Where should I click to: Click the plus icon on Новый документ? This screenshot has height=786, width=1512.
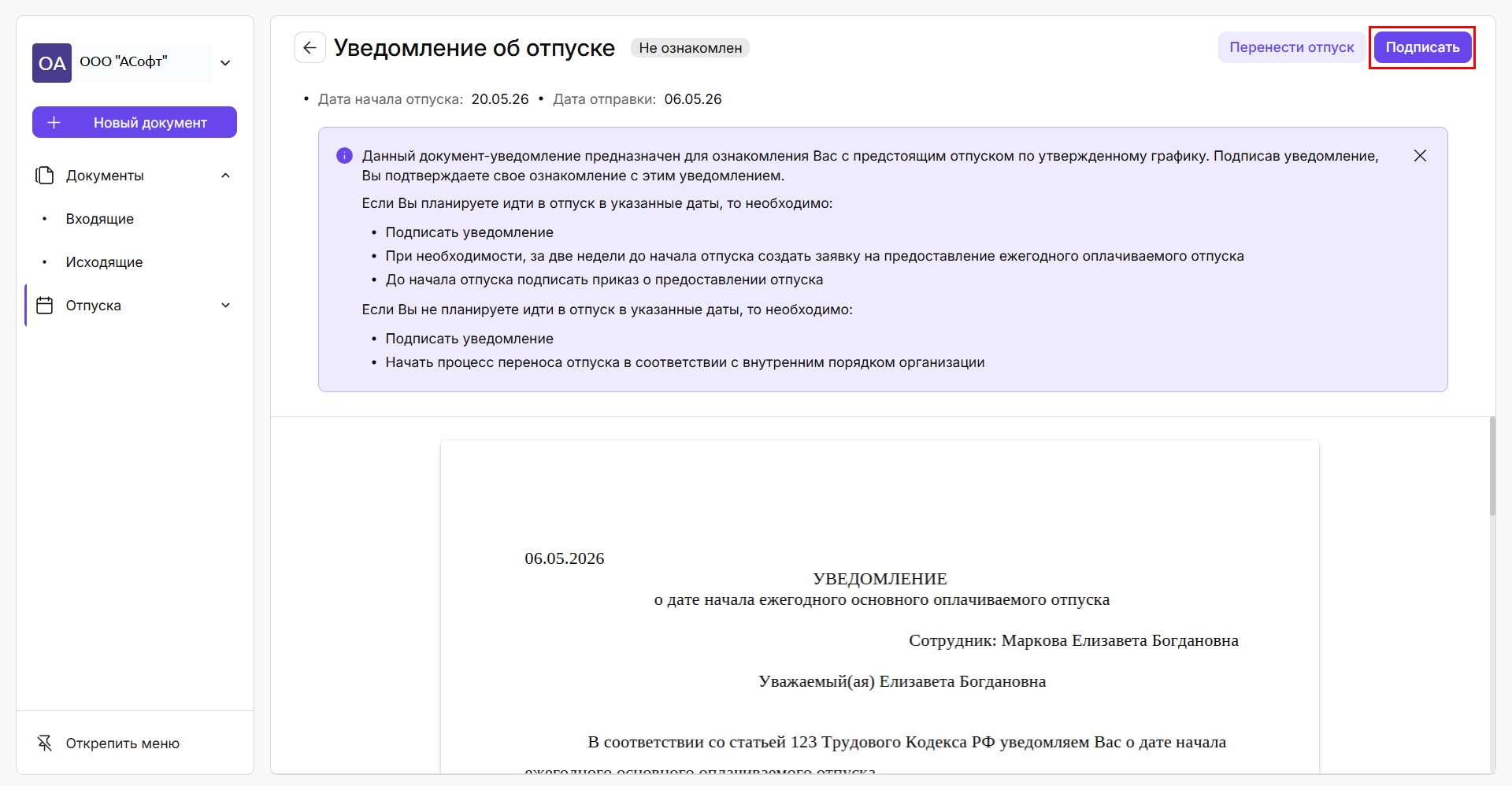click(x=54, y=122)
